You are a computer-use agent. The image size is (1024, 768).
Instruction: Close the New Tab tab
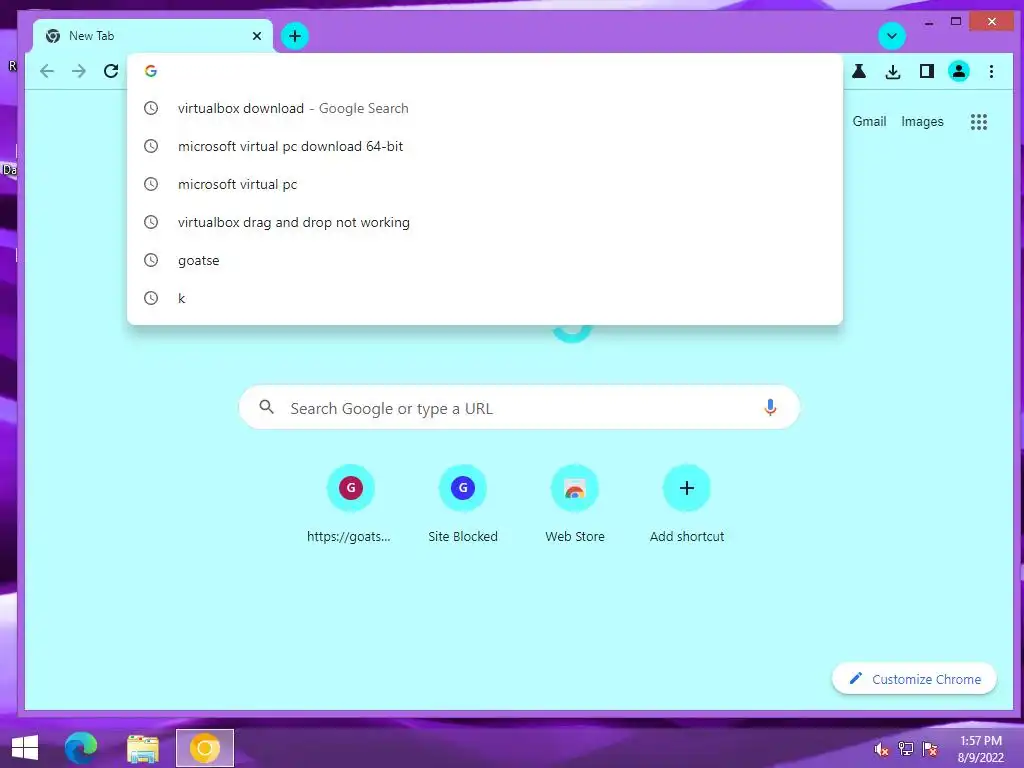pyautogui.click(x=257, y=36)
